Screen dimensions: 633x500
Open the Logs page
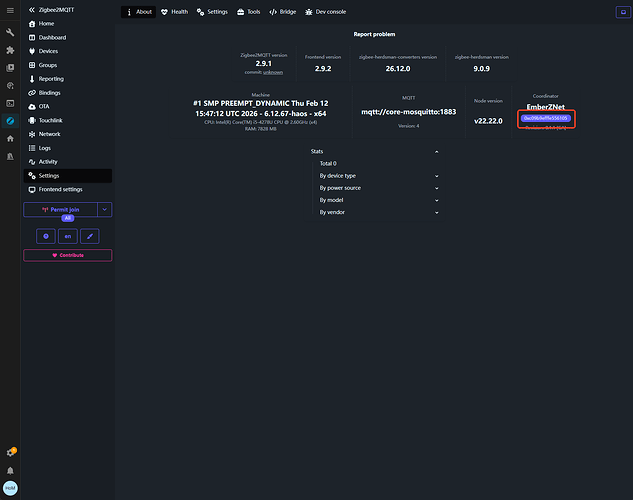[67, 148]
